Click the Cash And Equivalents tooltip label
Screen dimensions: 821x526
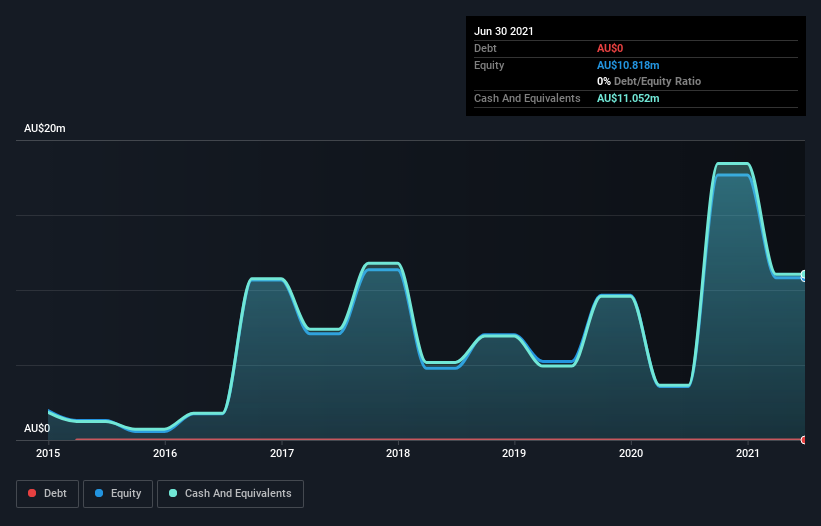tap(527, 98)
